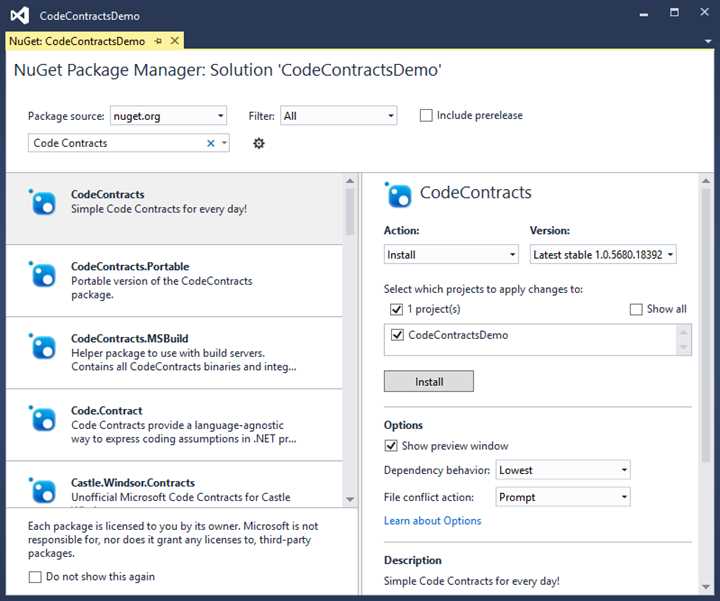Open the Action dropdown showing Install
The width and height of the screenshot is (720, 601).
(451, 254)
